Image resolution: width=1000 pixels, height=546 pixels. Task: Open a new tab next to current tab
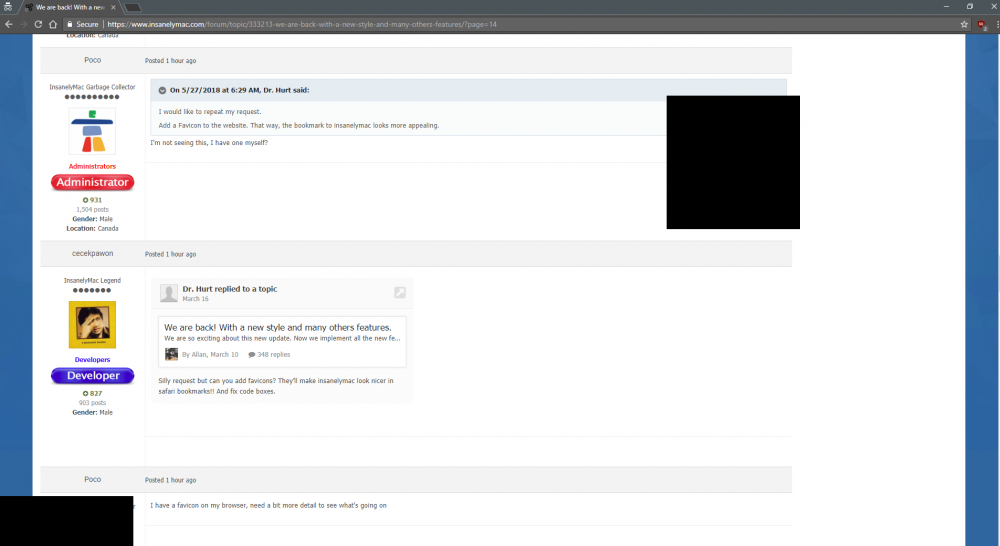(x=132, y=8)
